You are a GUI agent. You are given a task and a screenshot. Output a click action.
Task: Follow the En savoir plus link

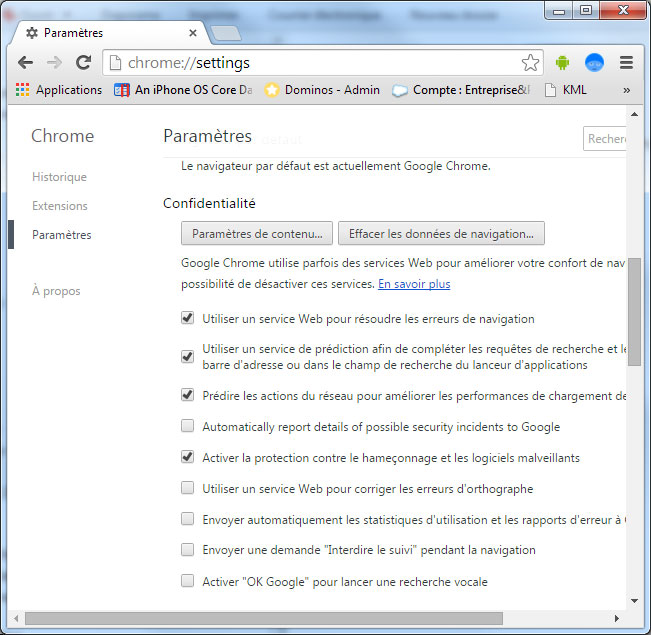[x=414, y=284]
